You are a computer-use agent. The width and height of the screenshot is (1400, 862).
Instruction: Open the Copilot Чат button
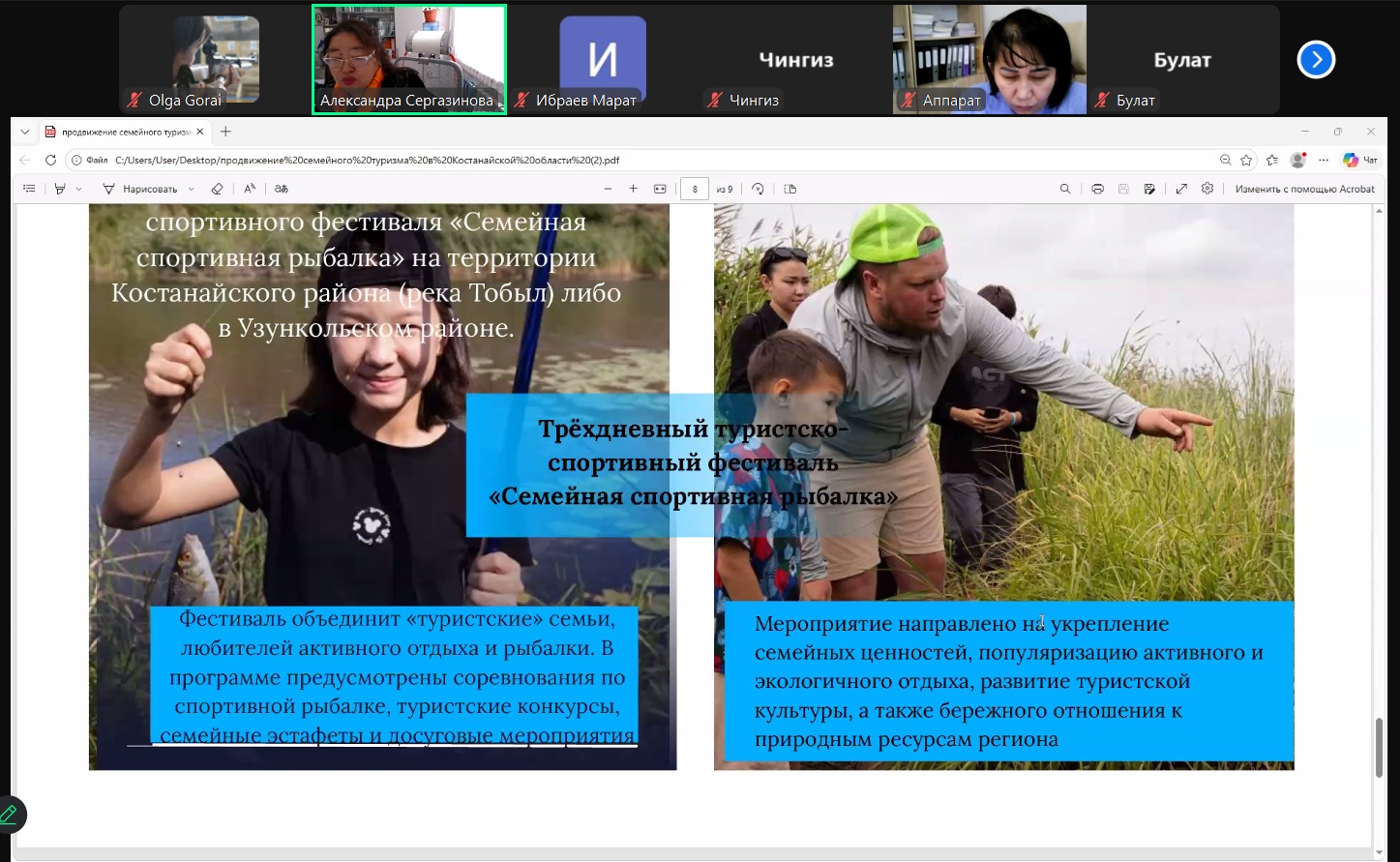pos(1360,160)
